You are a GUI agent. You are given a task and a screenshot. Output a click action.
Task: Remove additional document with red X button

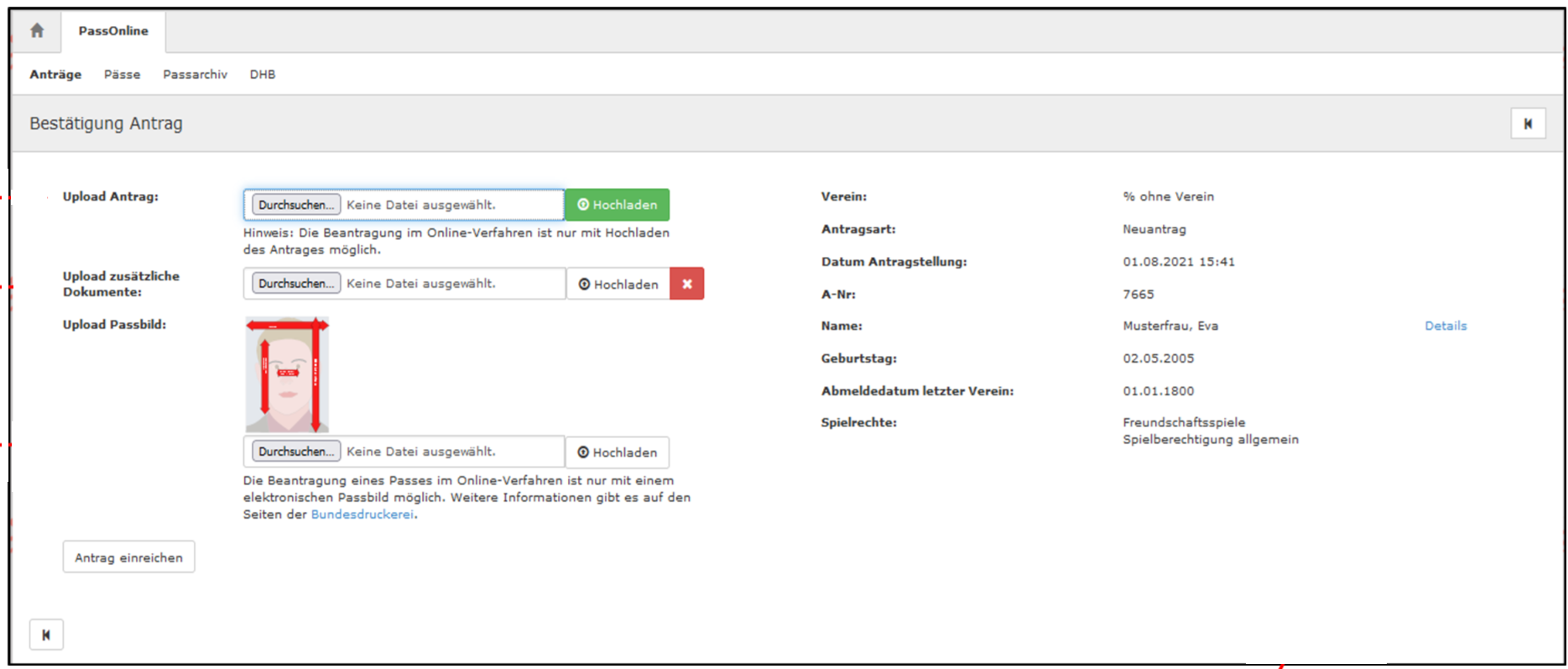[686, 284]
